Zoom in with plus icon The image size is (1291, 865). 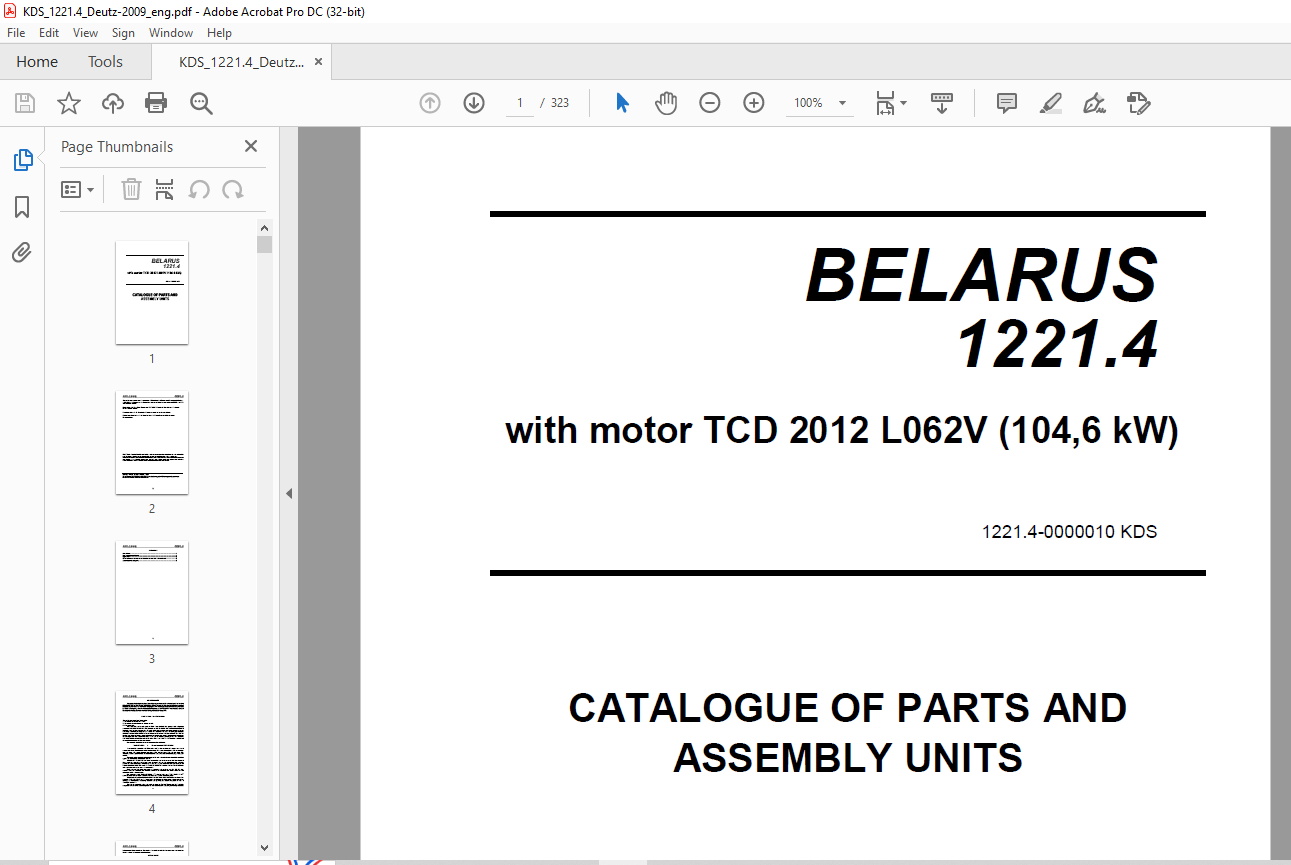coord(754,103)
